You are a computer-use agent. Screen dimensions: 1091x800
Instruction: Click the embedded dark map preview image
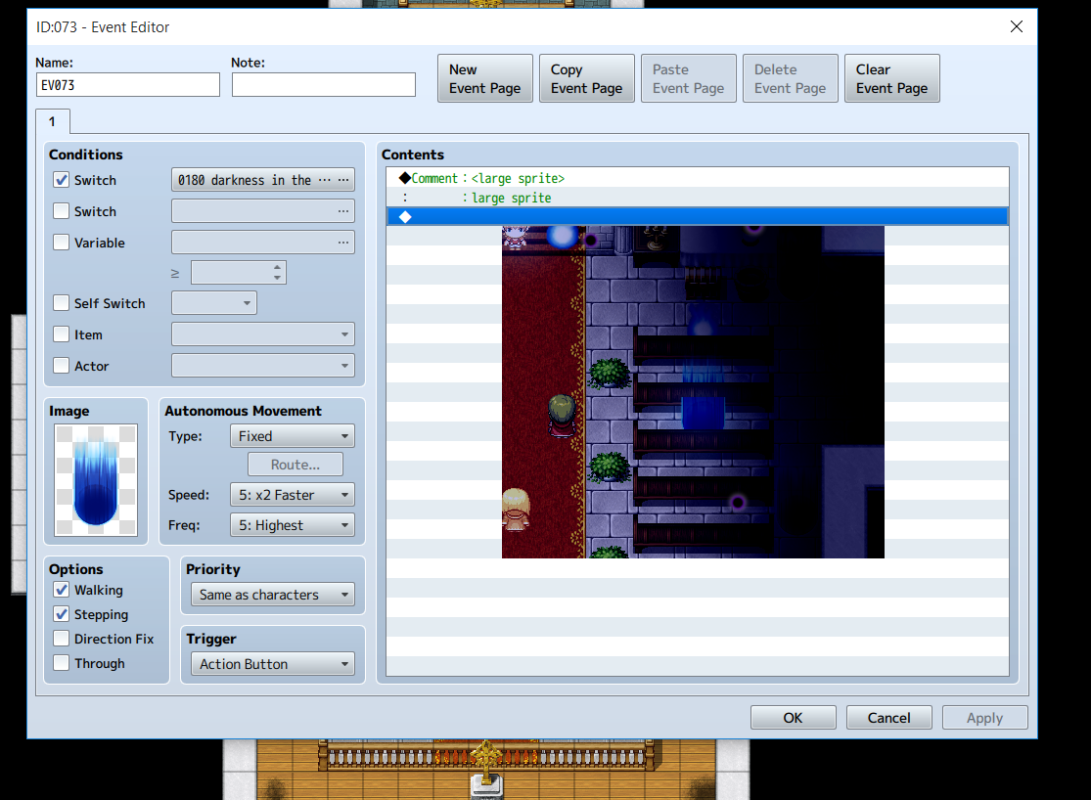693,392
